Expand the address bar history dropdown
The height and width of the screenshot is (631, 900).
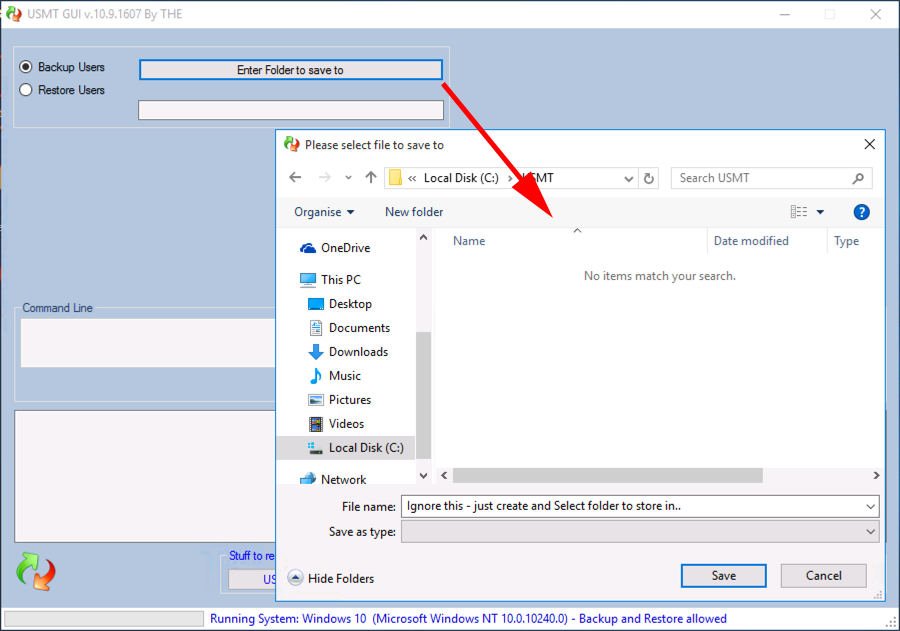(x=629, y=179)
